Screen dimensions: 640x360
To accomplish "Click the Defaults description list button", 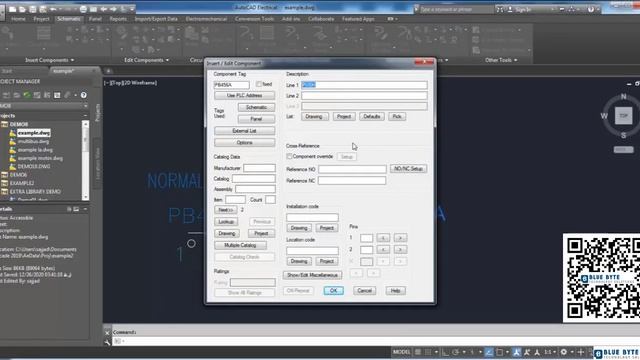I will (371, 116).
